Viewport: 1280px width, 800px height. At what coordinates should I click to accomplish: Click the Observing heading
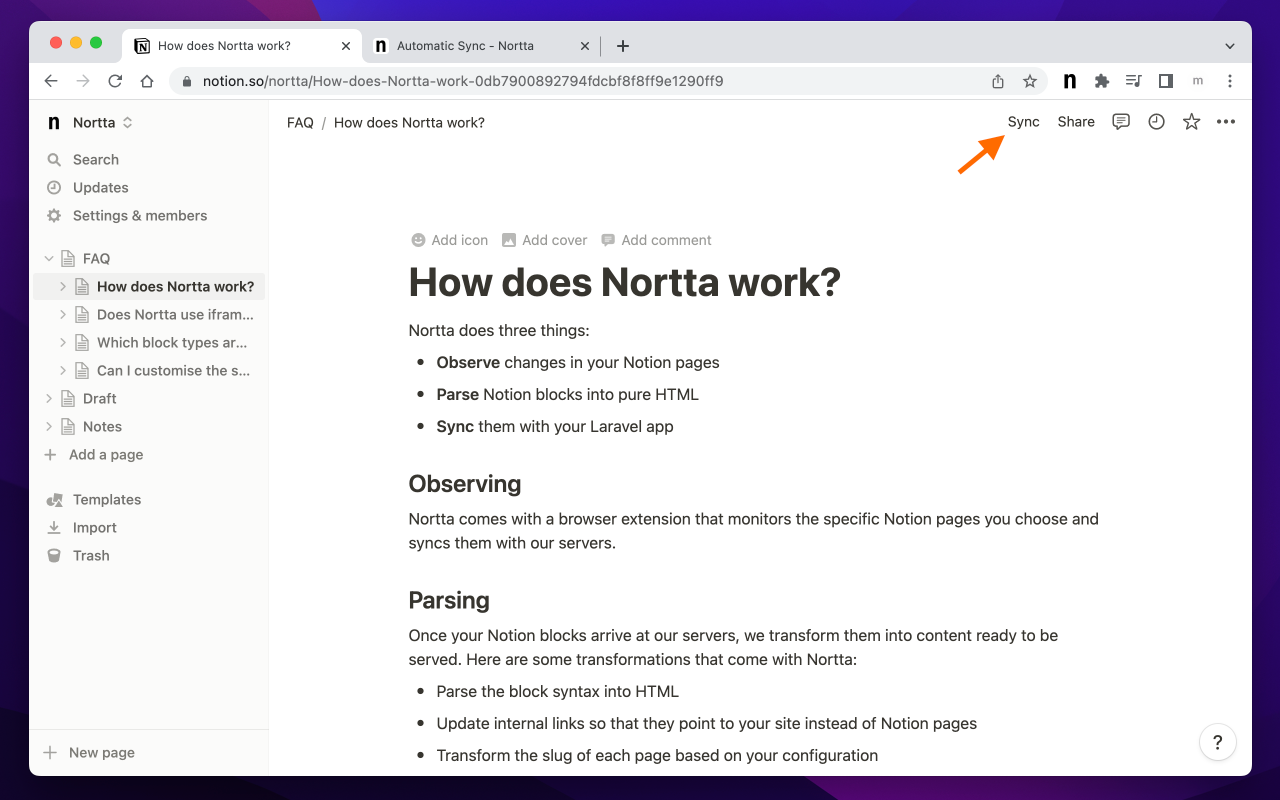(465, 484)
